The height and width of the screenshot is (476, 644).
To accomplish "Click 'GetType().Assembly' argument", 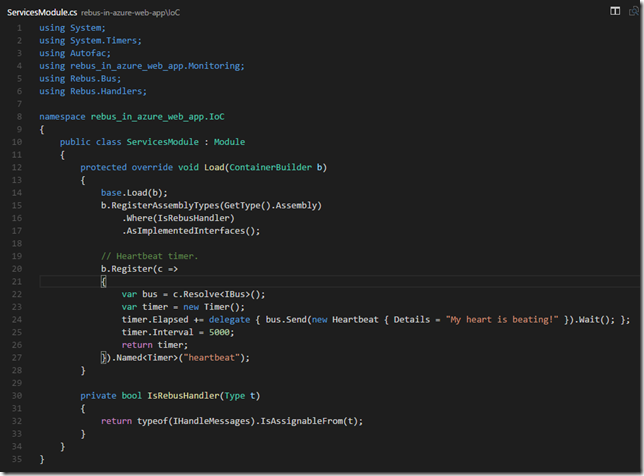I will click(270, 206).
